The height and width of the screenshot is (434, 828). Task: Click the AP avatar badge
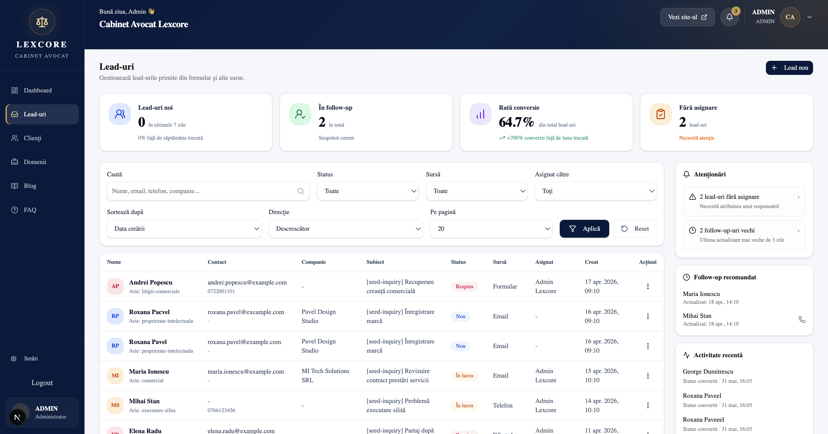(x=115, y=286)
